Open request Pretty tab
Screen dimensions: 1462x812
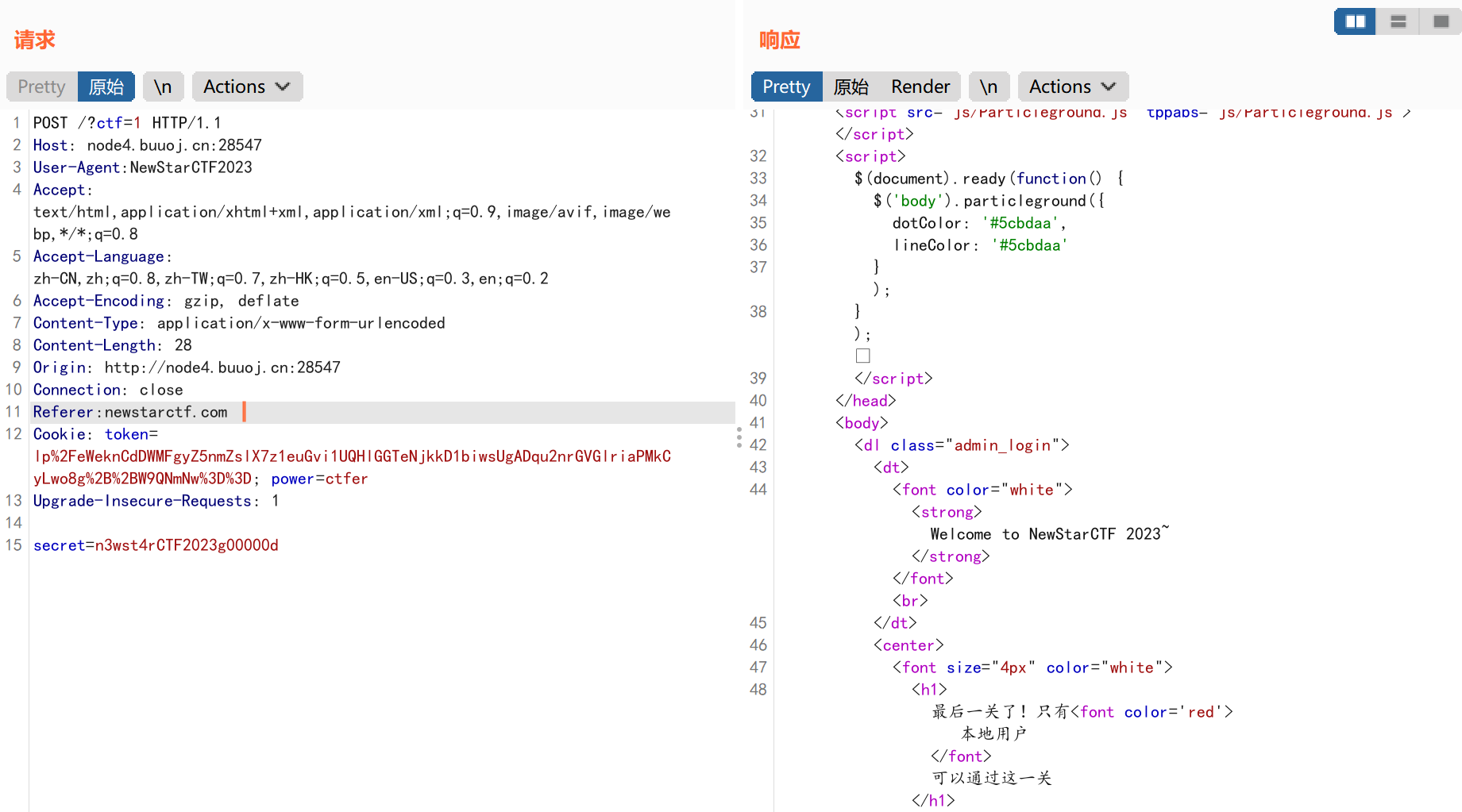click(42, 87)
